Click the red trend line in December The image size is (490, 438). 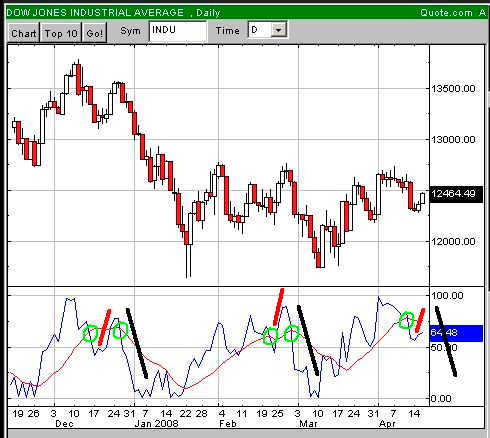(104, 327)
